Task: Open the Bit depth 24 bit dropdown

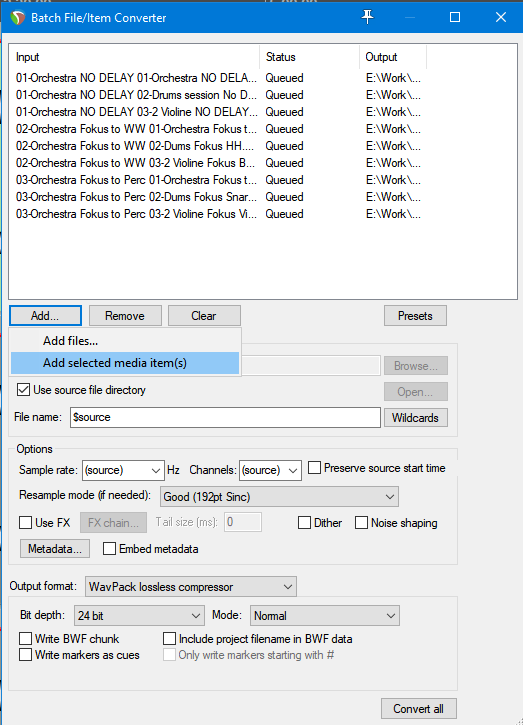Action: click(139, 615)
